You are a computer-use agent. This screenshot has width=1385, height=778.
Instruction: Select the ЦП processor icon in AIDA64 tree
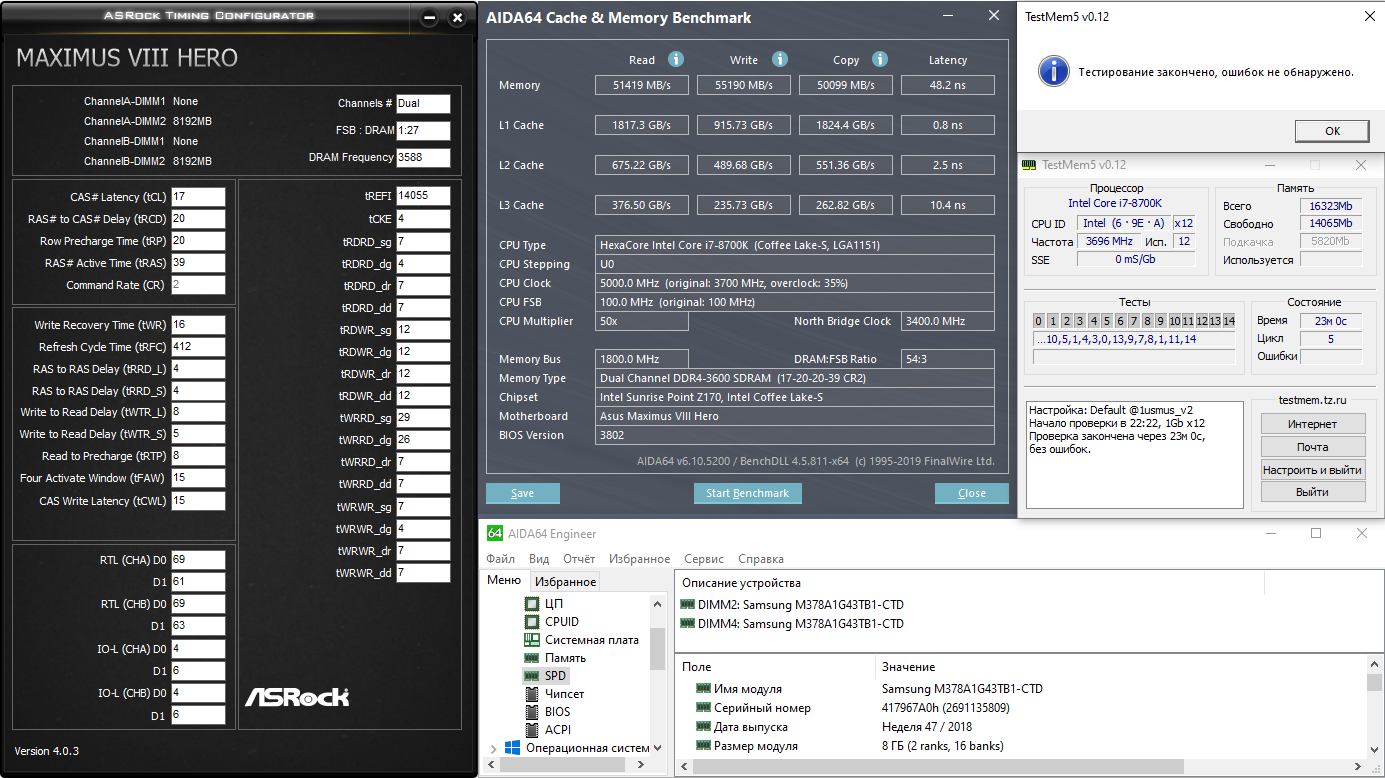[x=533, y=604]
